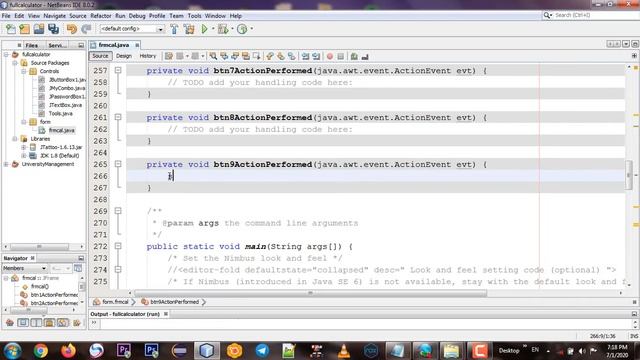Click the Find Previous Occurrence editor icon
640x360 pixels.
coord(224,56)
